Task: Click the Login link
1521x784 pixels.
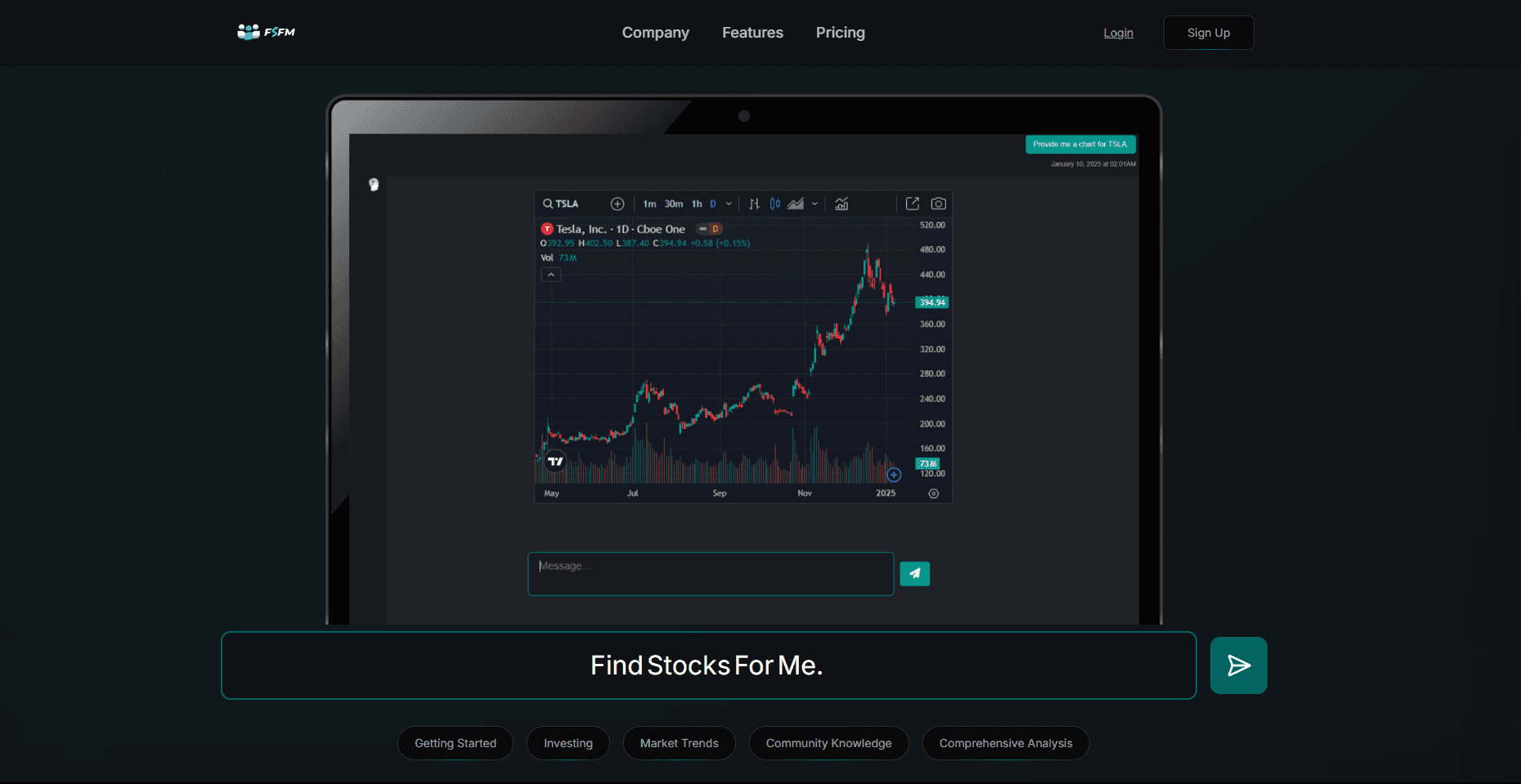Action: [x=1119, y=33]
